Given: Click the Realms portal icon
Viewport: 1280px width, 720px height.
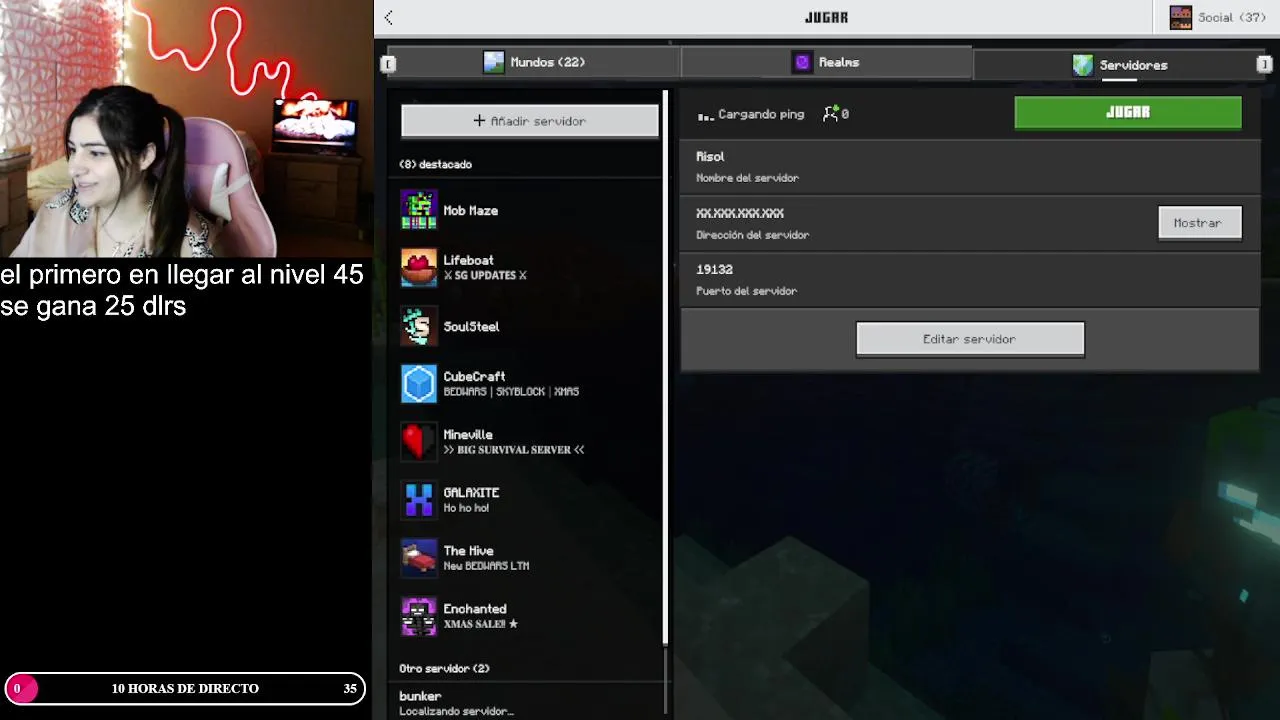Looking at the screenshot, I should pos(802,62).
